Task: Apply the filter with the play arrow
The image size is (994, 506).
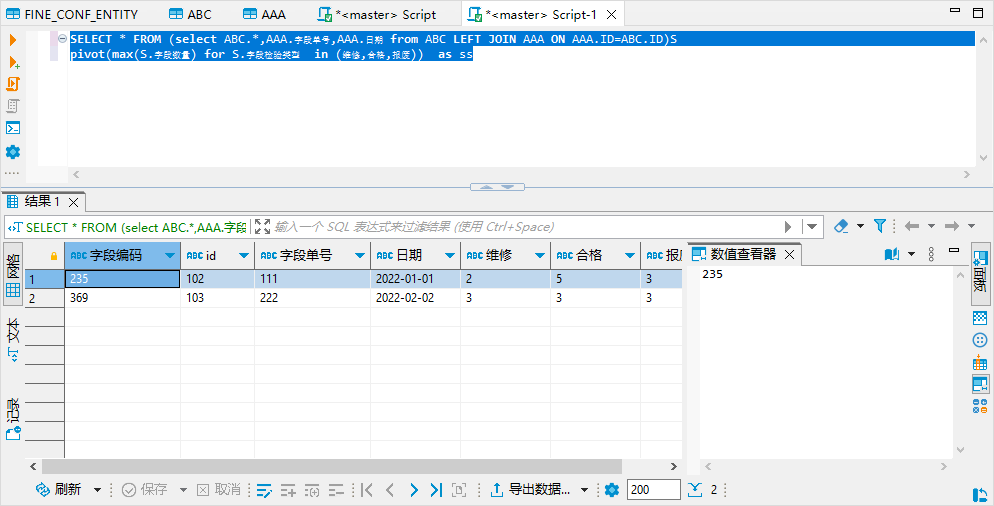Action: (x=788, y=226)
